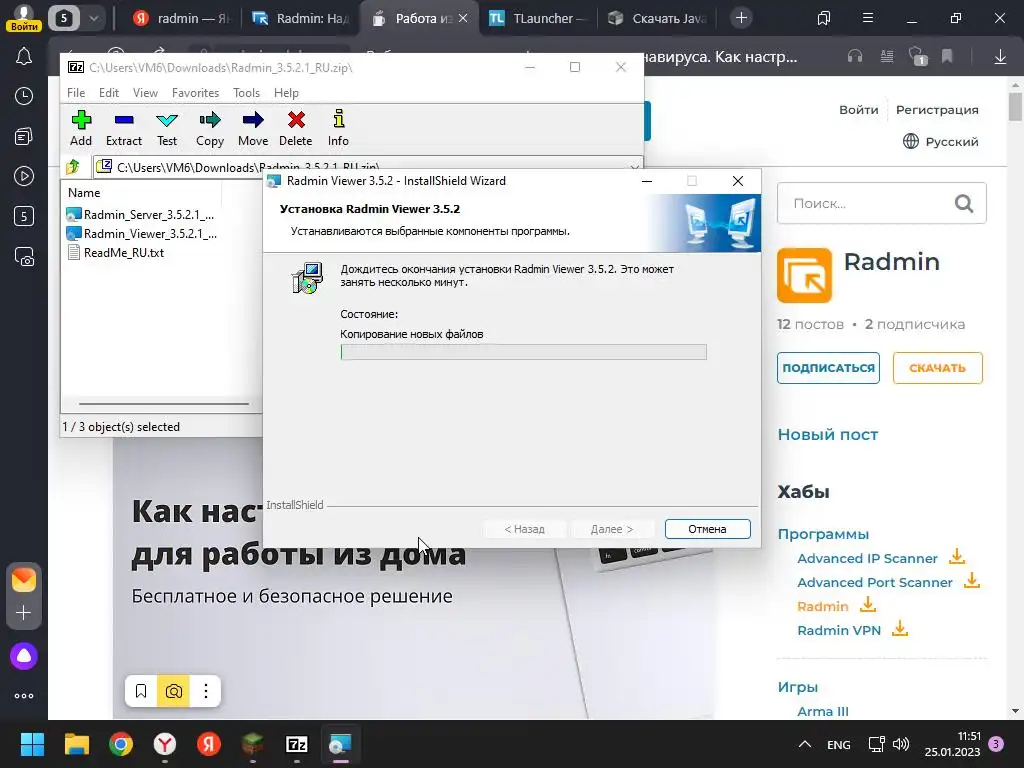
Task: Switch to the TLauncher browser tab
Action: point(537,18)
